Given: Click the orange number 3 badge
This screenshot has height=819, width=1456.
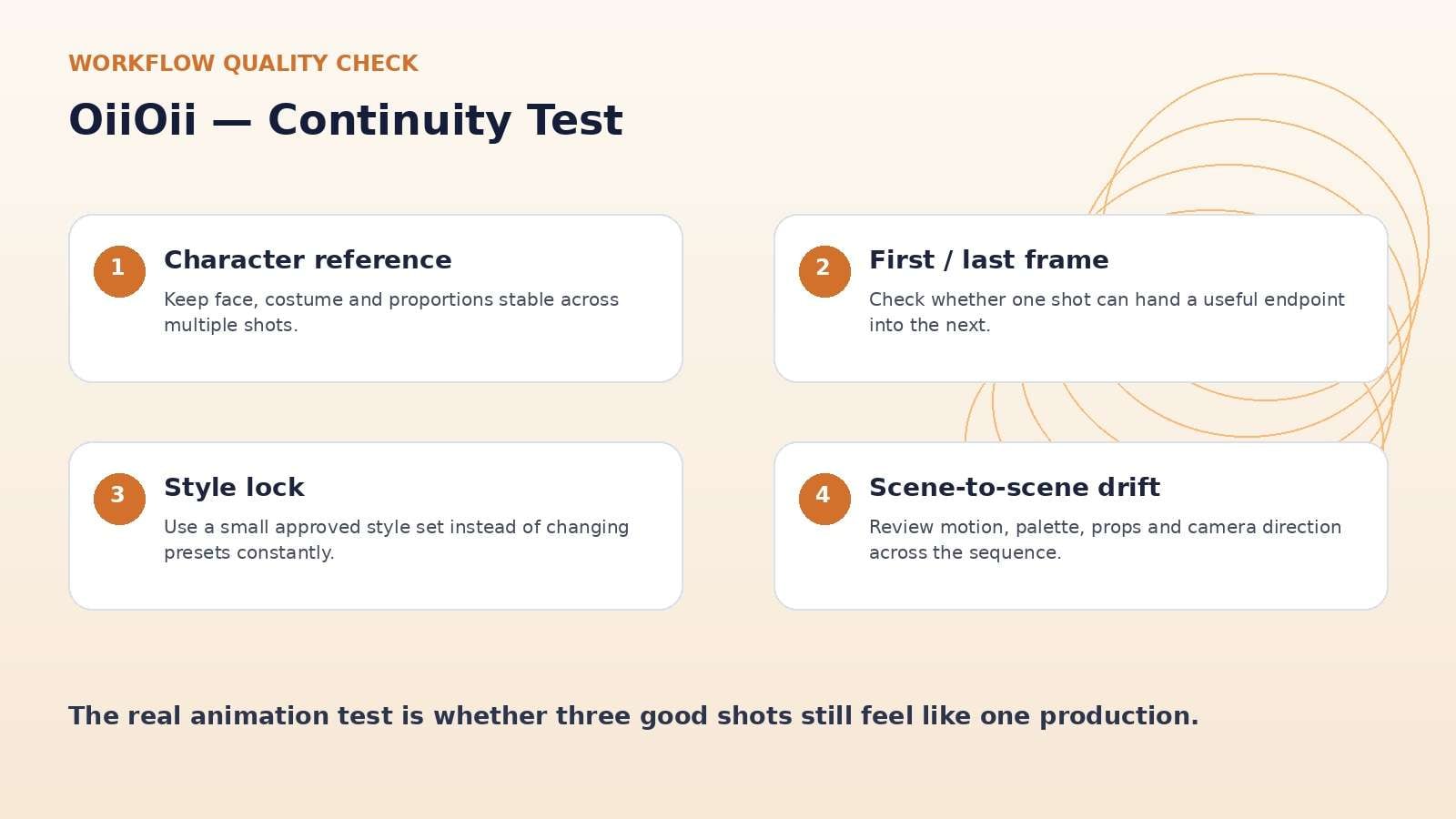Looking at the screenshot, I should tap(119, 499).
